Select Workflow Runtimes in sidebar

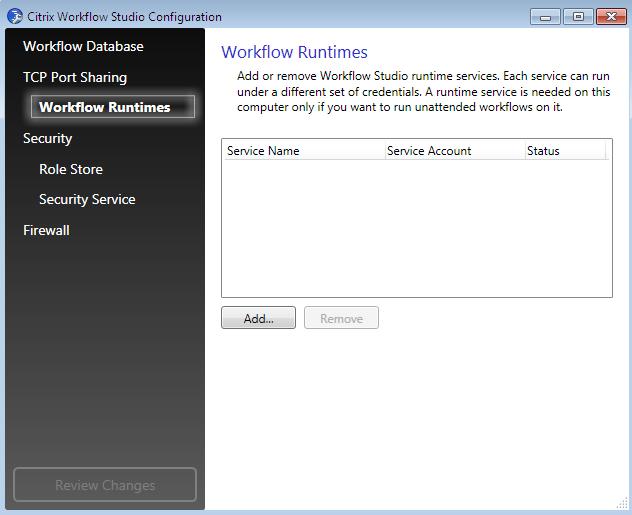[113, 107]
